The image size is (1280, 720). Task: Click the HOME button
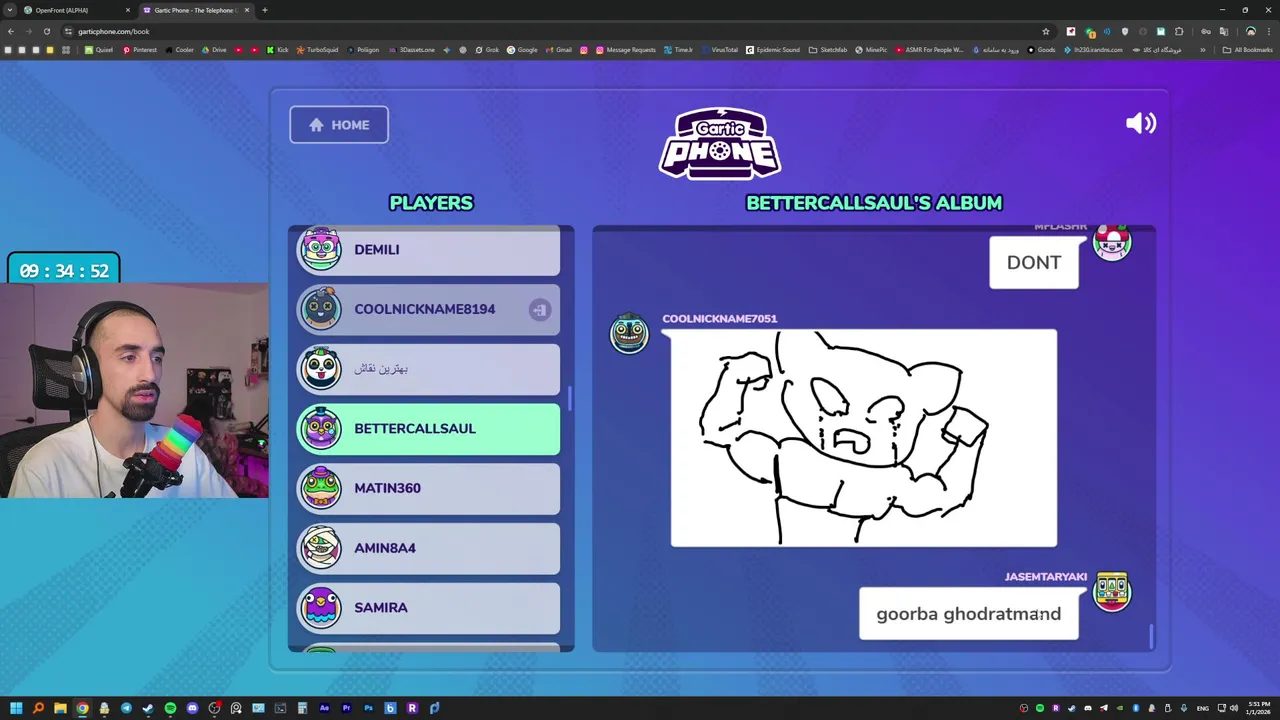[x=339, y=125]
